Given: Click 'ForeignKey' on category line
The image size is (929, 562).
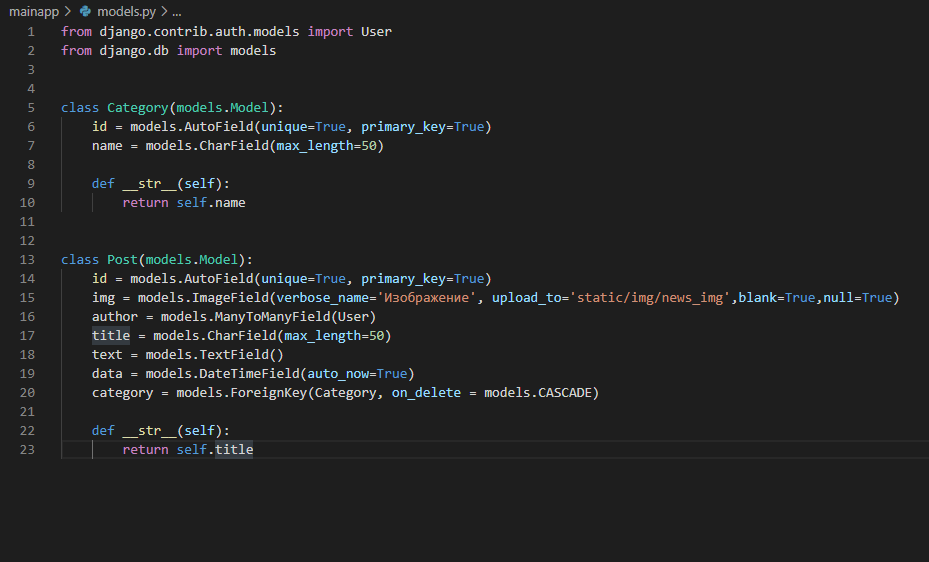Looking at the screenshot, I should (x=268, y=393).
